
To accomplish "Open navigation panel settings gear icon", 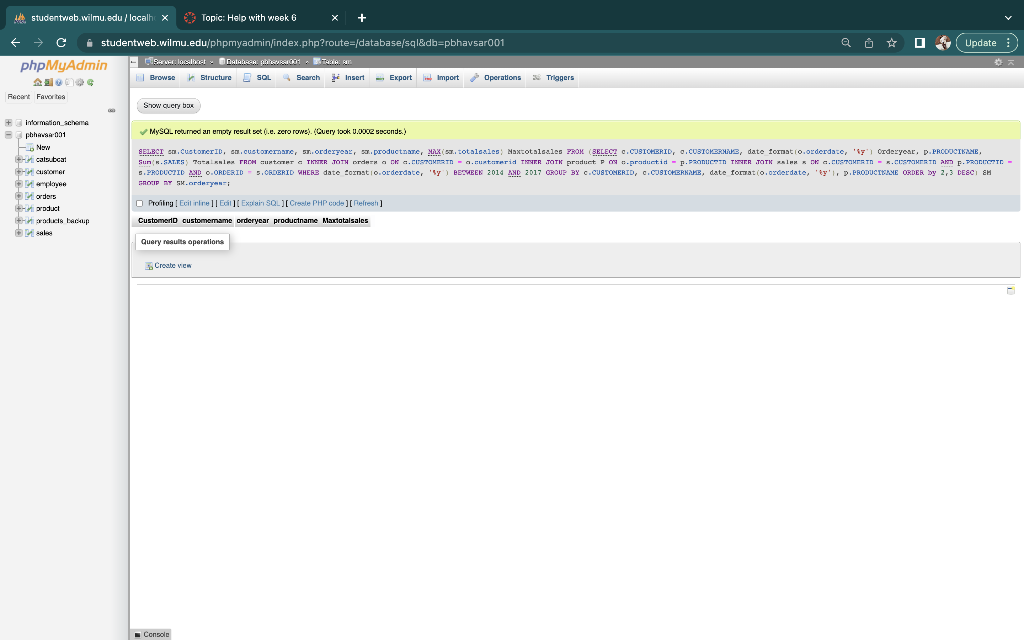I will tap(80, 82).
